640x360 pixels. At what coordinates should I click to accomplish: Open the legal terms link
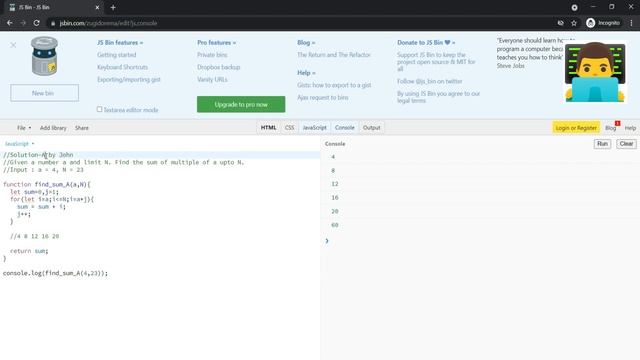pos(411,100)
